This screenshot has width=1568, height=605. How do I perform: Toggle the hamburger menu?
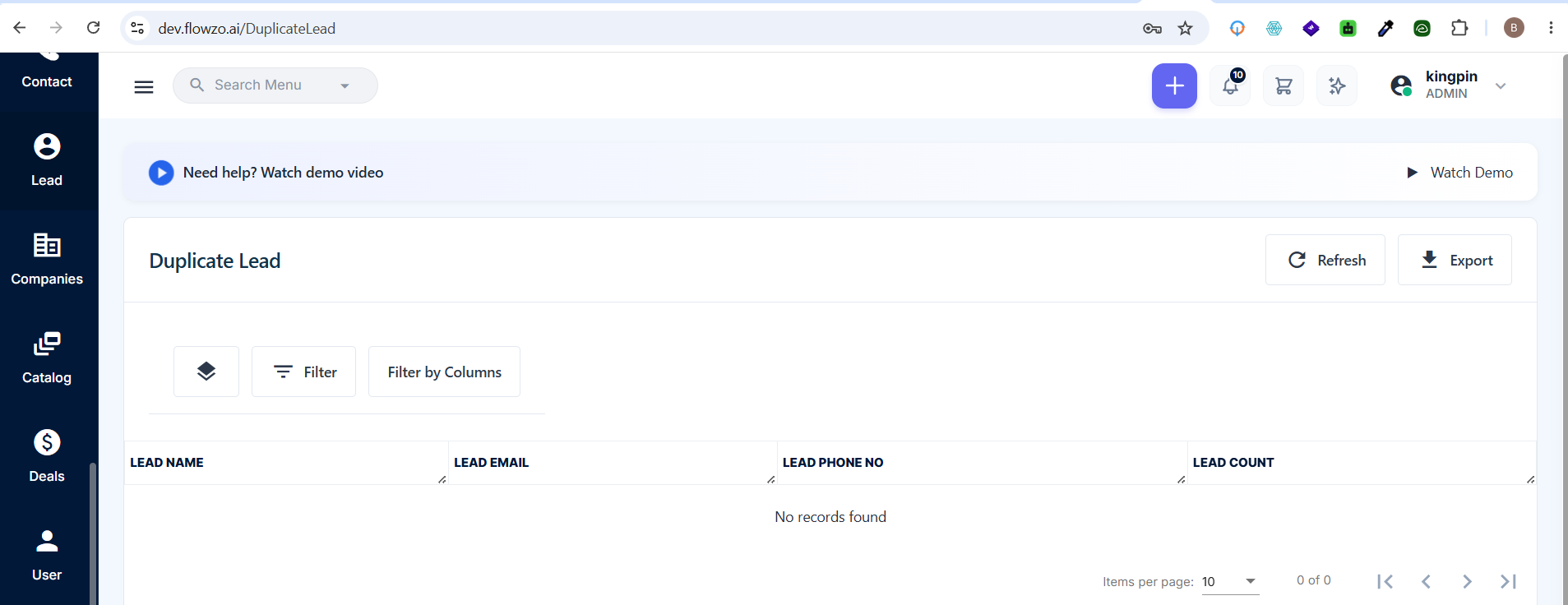tap(144, 86)
